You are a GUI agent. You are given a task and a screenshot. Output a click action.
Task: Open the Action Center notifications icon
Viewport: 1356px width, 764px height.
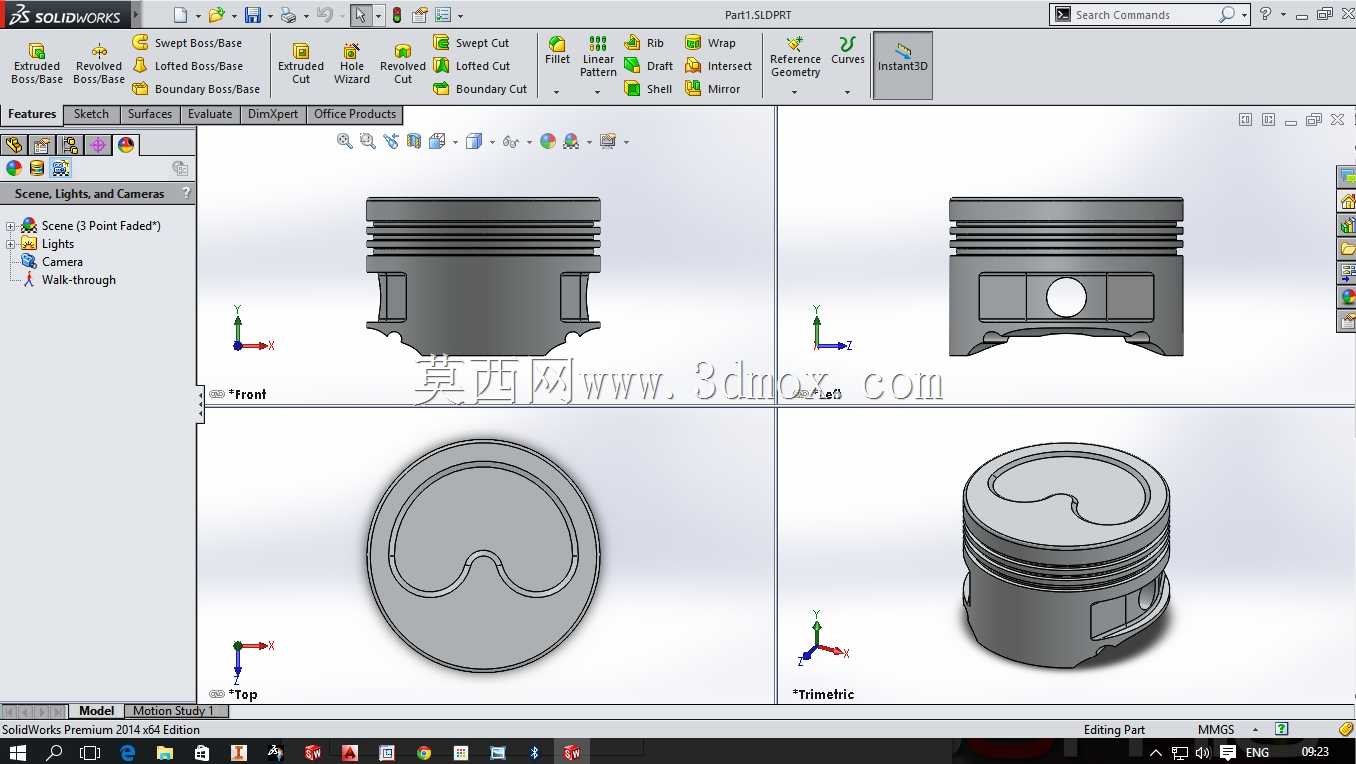tap(1228, 752)
